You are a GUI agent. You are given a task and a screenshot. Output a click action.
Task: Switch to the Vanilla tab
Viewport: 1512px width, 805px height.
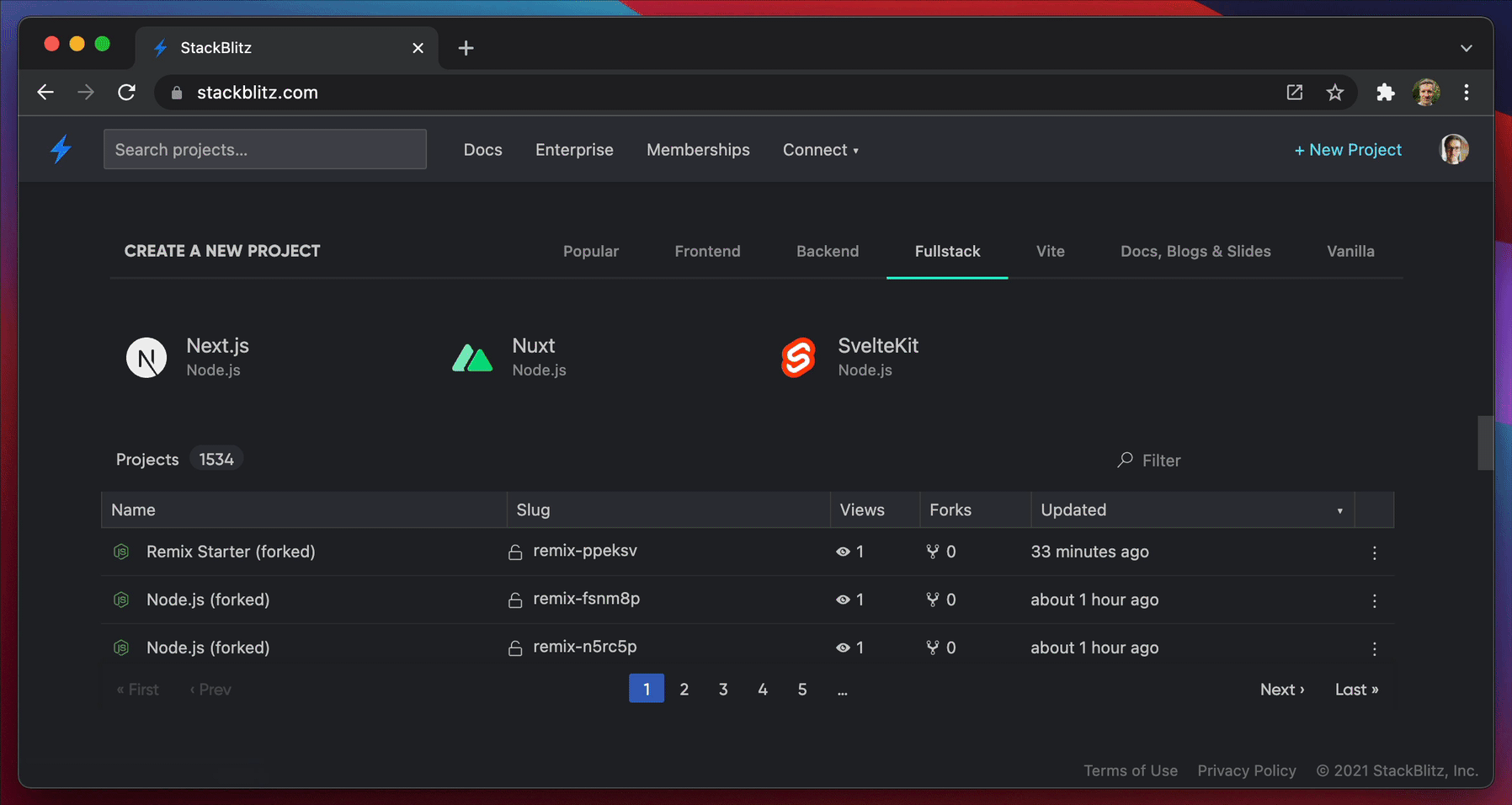pos(1350,251)
